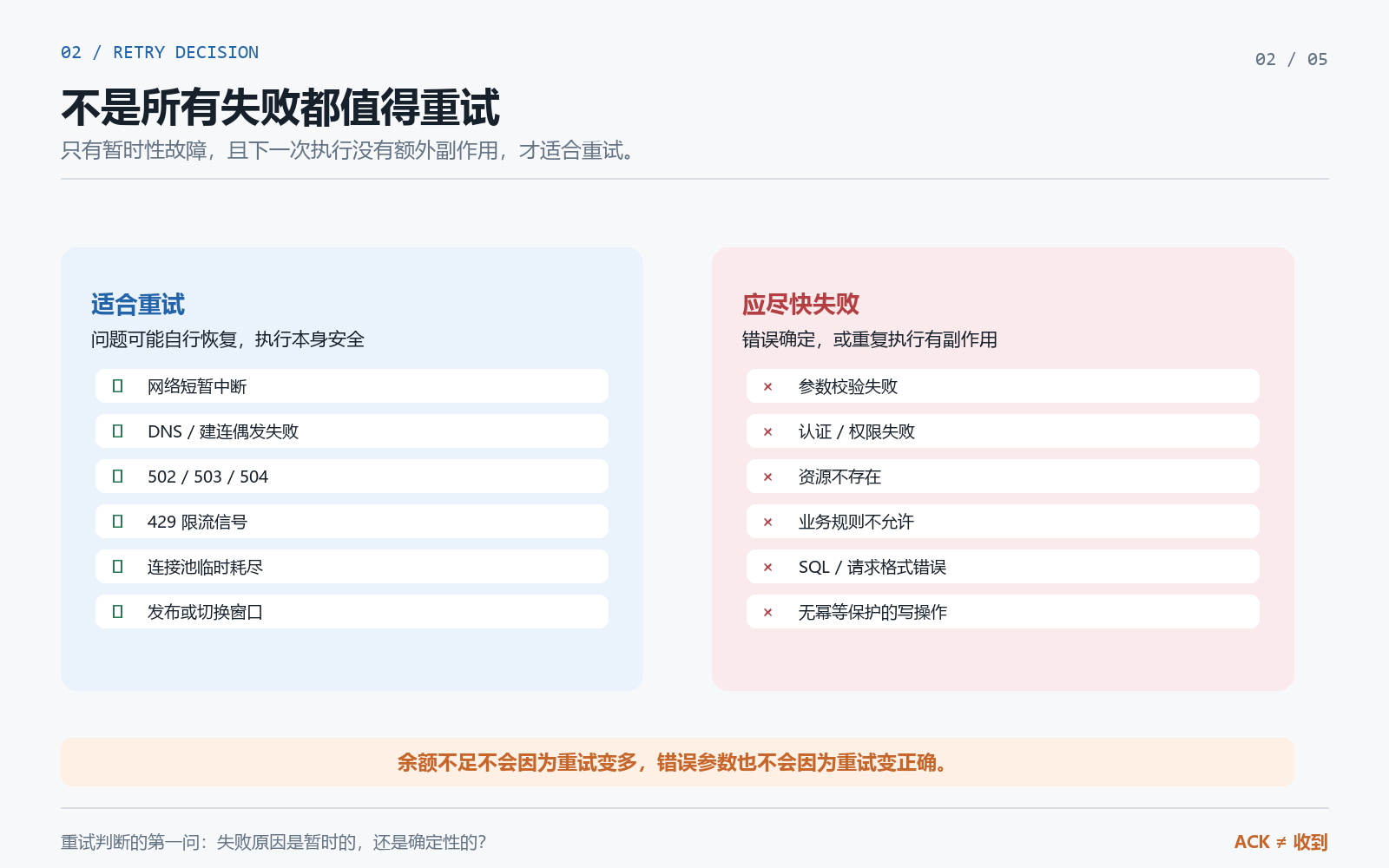Select the text 429 限流信号
Screen dimensions: 1389x868
[197, 522]
